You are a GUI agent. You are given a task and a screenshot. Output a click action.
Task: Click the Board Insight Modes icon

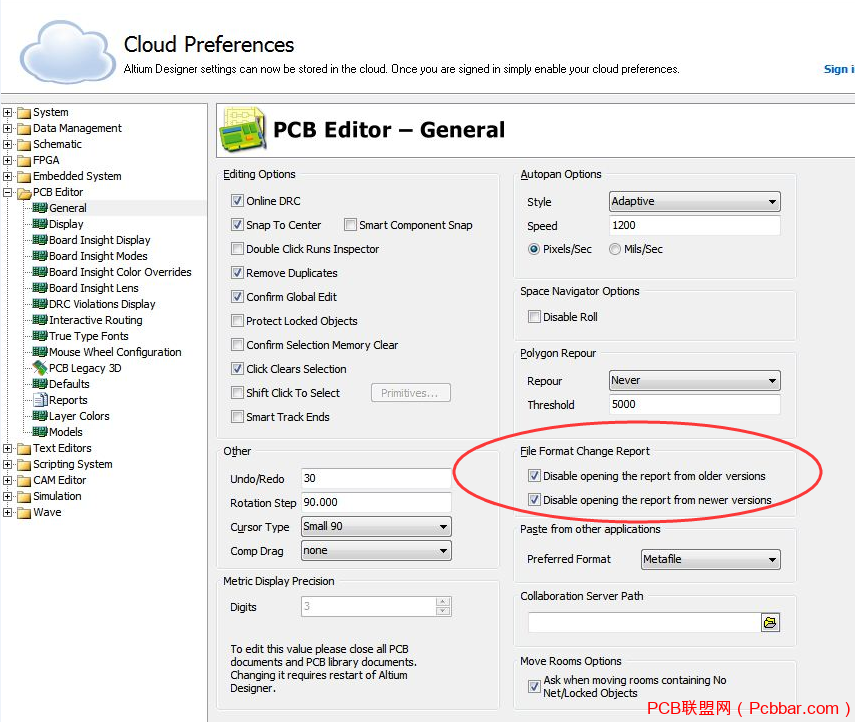[x=40, y=256]
